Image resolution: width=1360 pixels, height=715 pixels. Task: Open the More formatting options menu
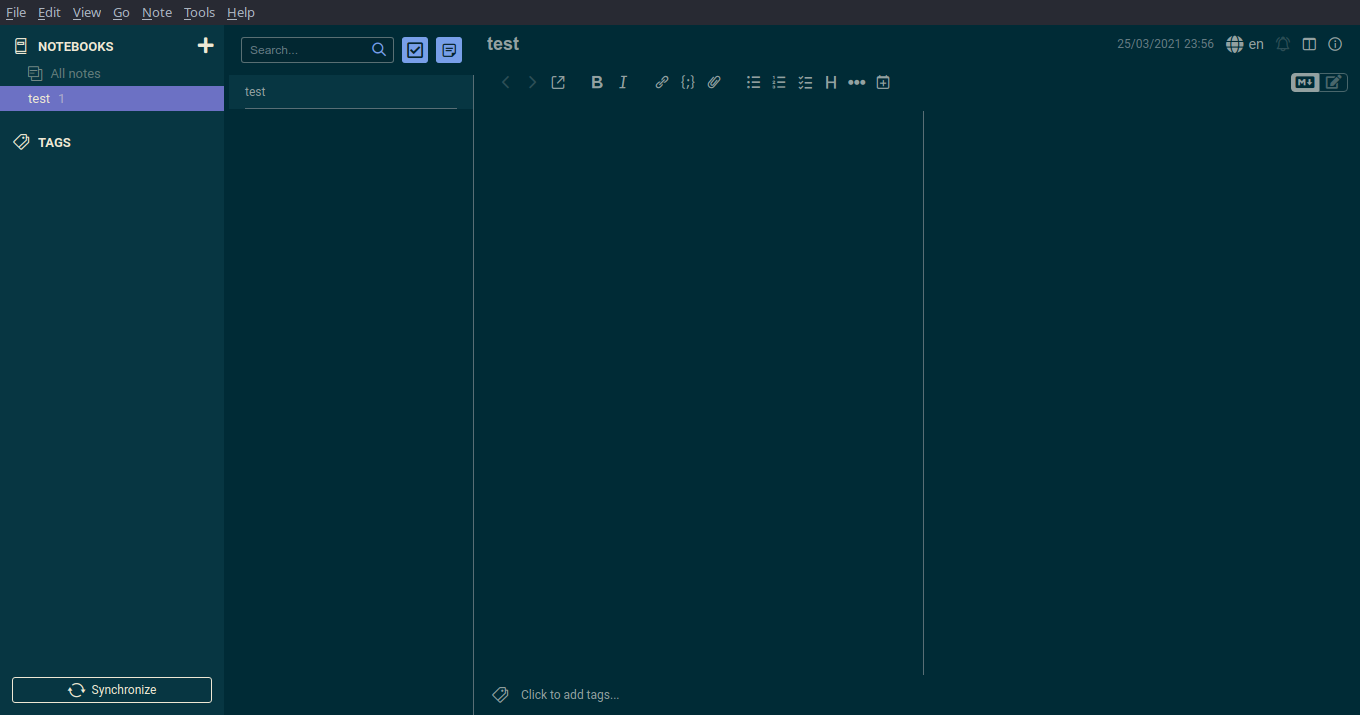pos(857,82)
